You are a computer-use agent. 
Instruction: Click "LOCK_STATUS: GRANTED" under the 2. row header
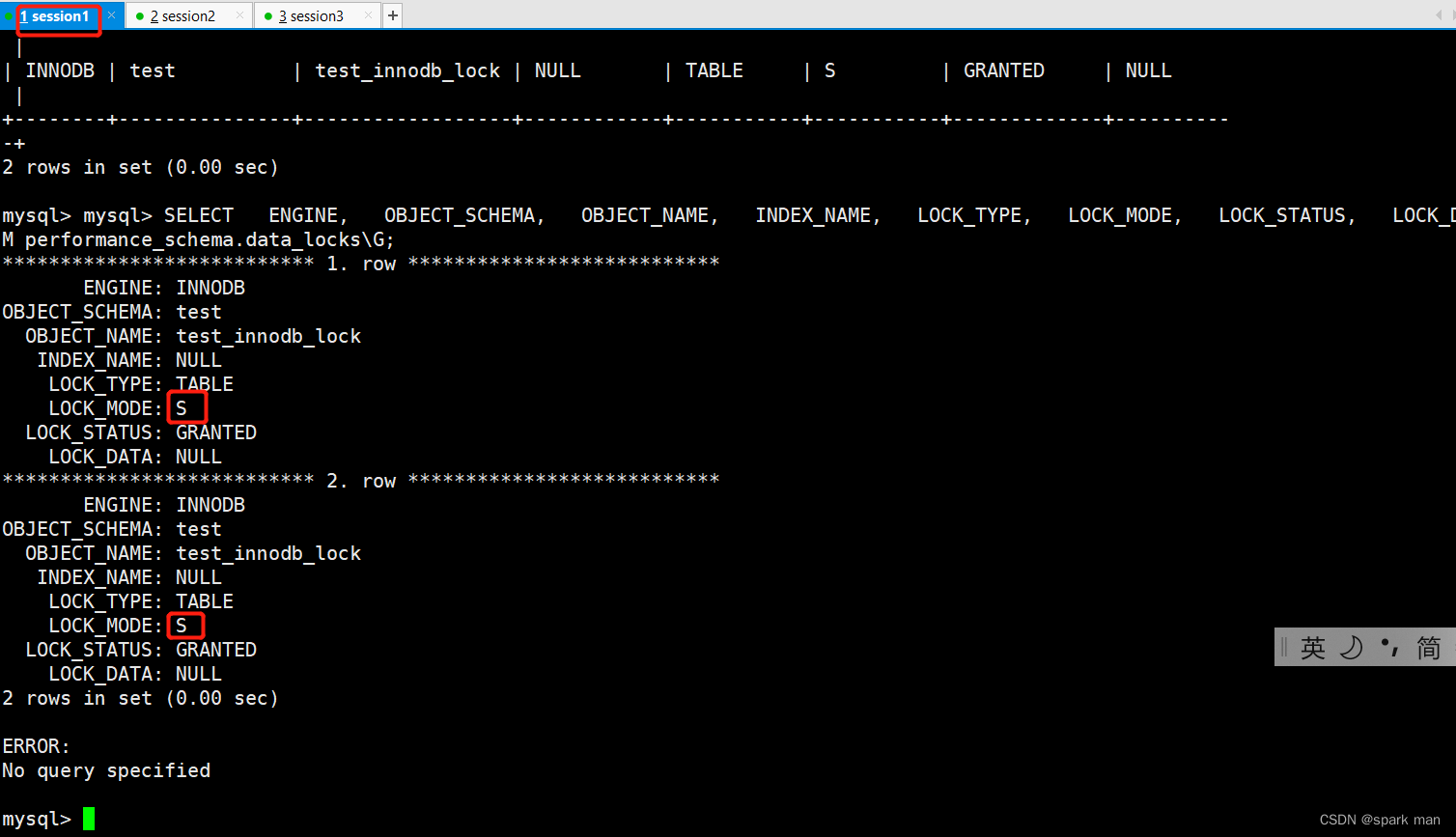point(141,650)
